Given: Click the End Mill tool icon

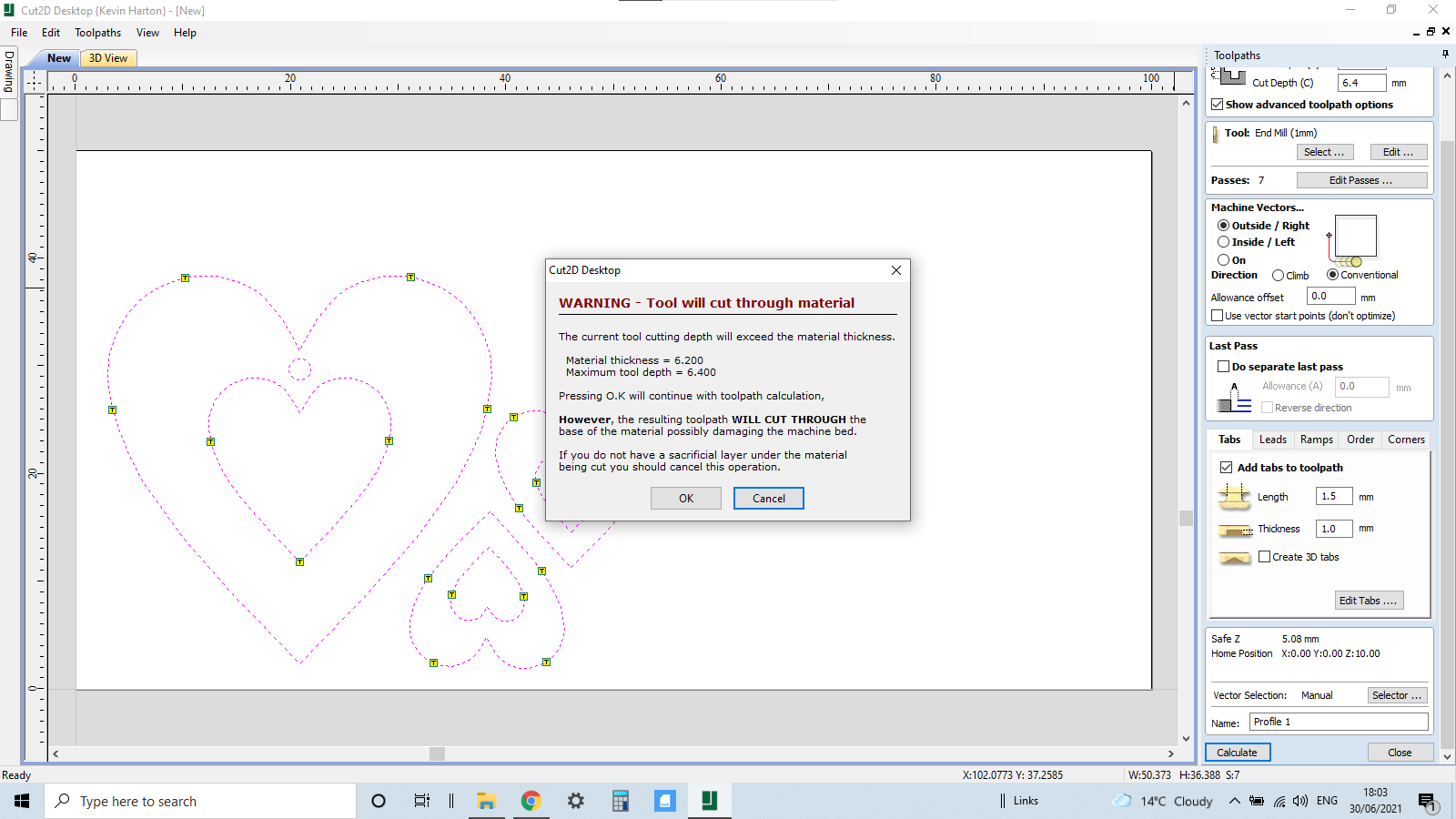Looking at the screenshot, I should (x=1216, y=135).
